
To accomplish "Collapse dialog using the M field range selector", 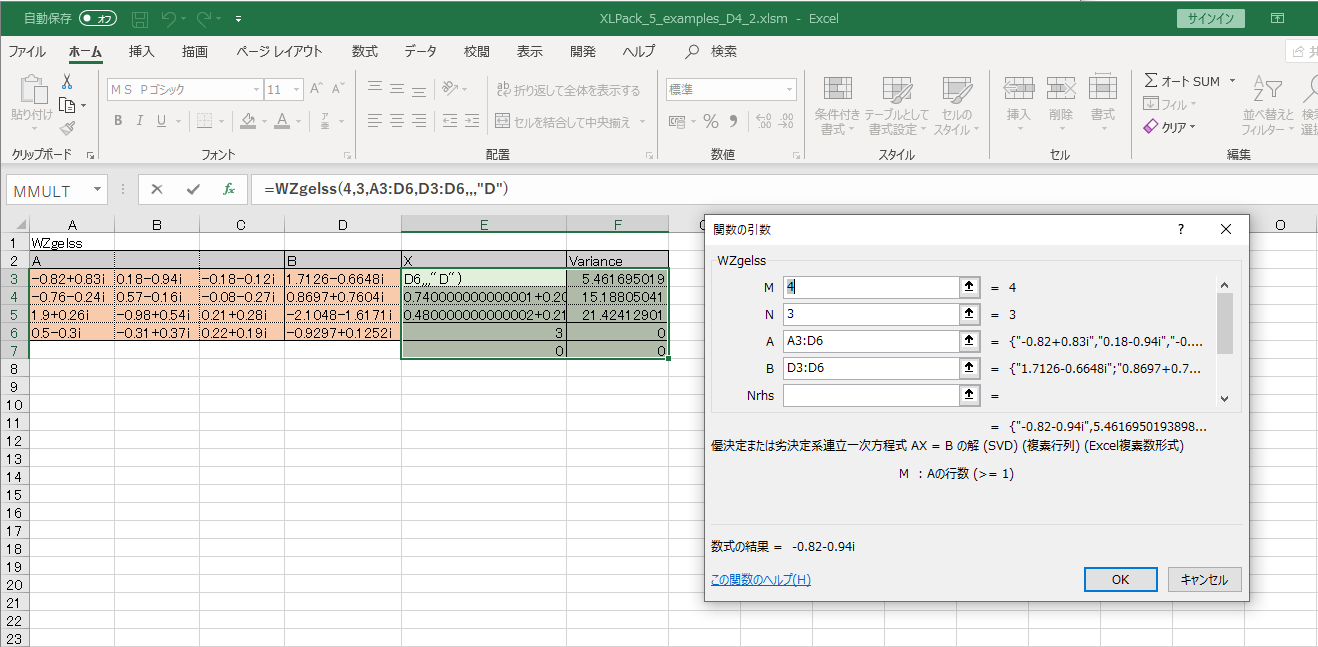I will pyautogui.click(x=969, y=287).
